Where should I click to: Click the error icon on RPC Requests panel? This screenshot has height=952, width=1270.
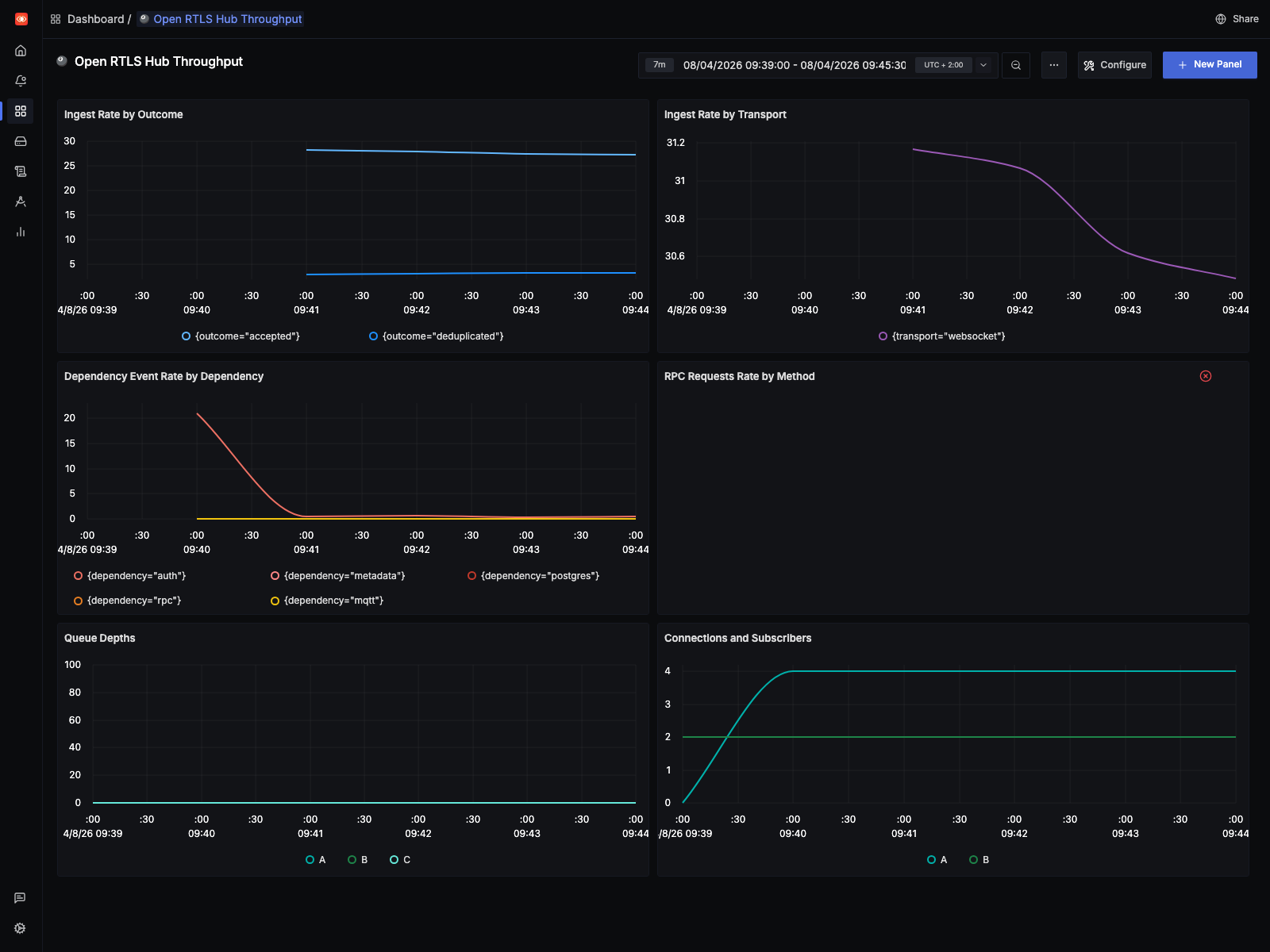[1206, 376]
